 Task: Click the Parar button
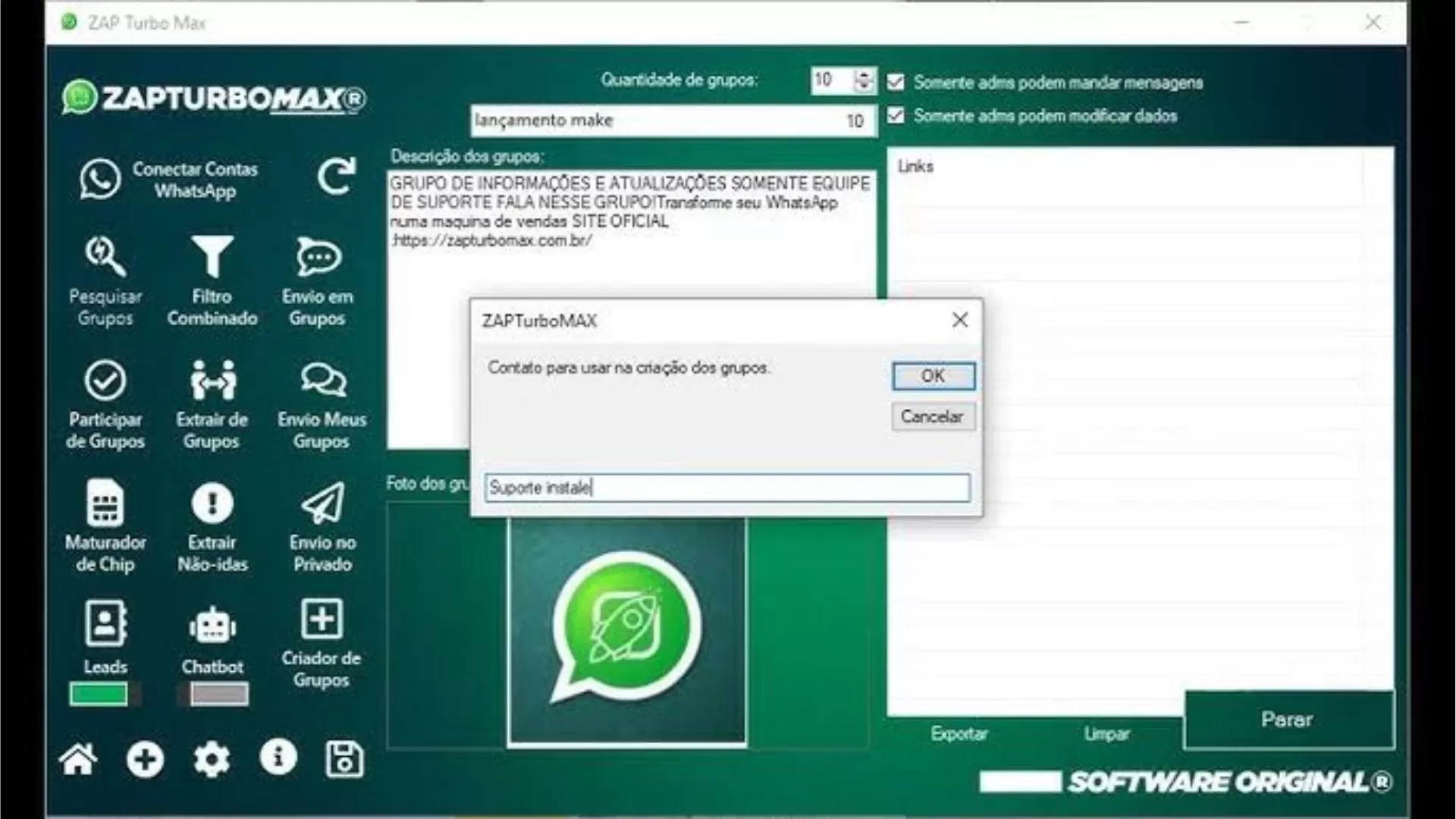[x=1288, y=720]
